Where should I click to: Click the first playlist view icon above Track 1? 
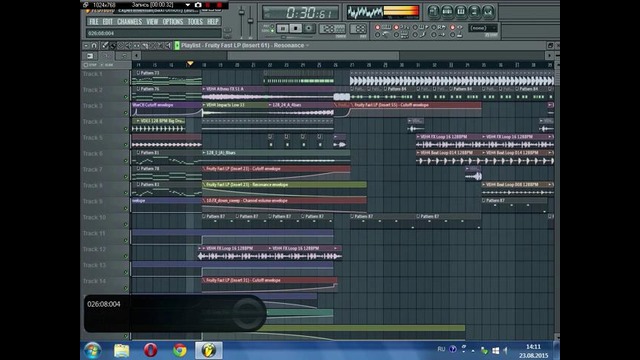pyautogui.click(x=90, y=56)
